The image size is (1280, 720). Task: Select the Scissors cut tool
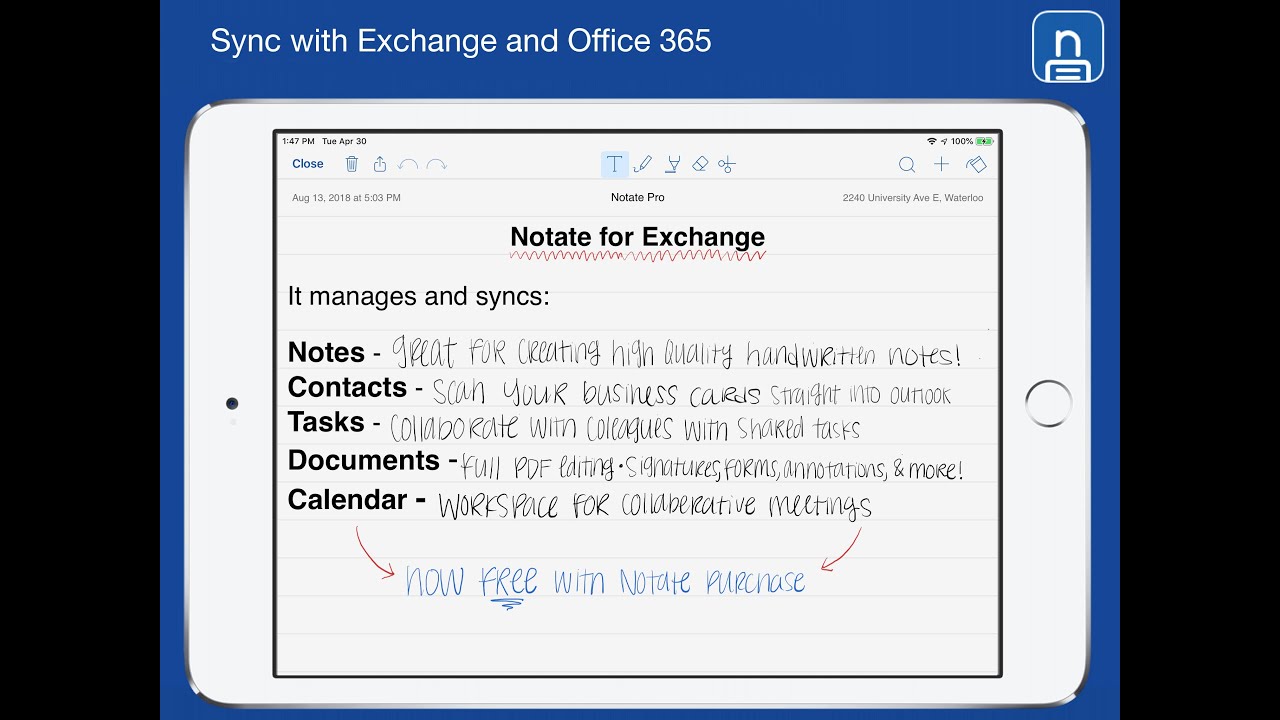[x=727, y=164]
